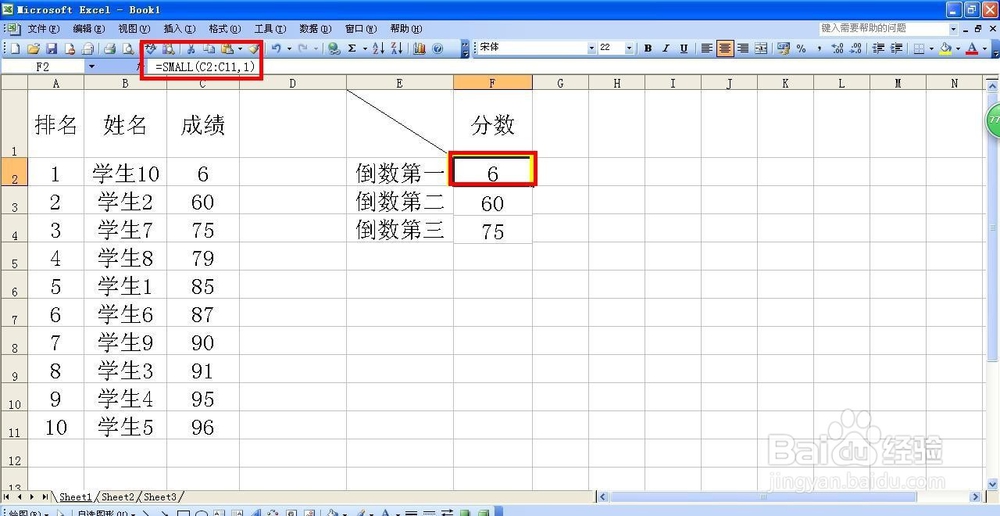
Task: Go to first sheet navigation arrow
Action: pos(7,497)
